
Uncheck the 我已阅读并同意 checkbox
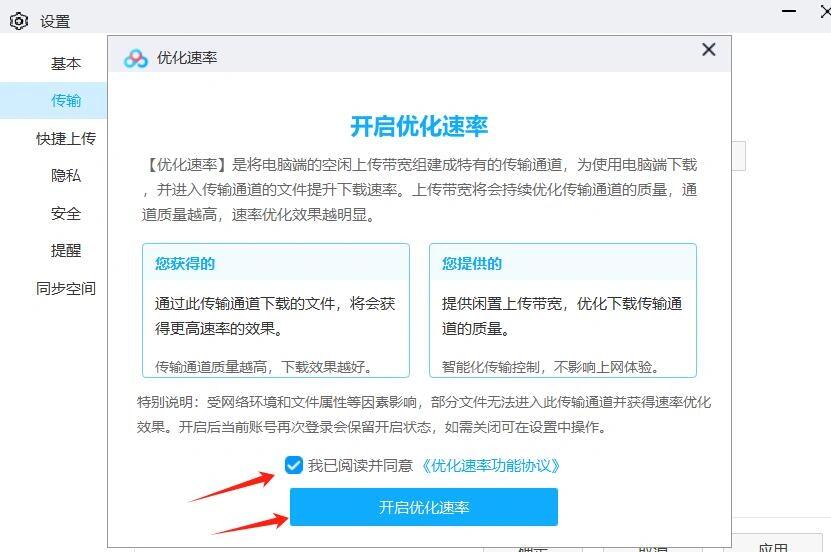click(294, 465)
